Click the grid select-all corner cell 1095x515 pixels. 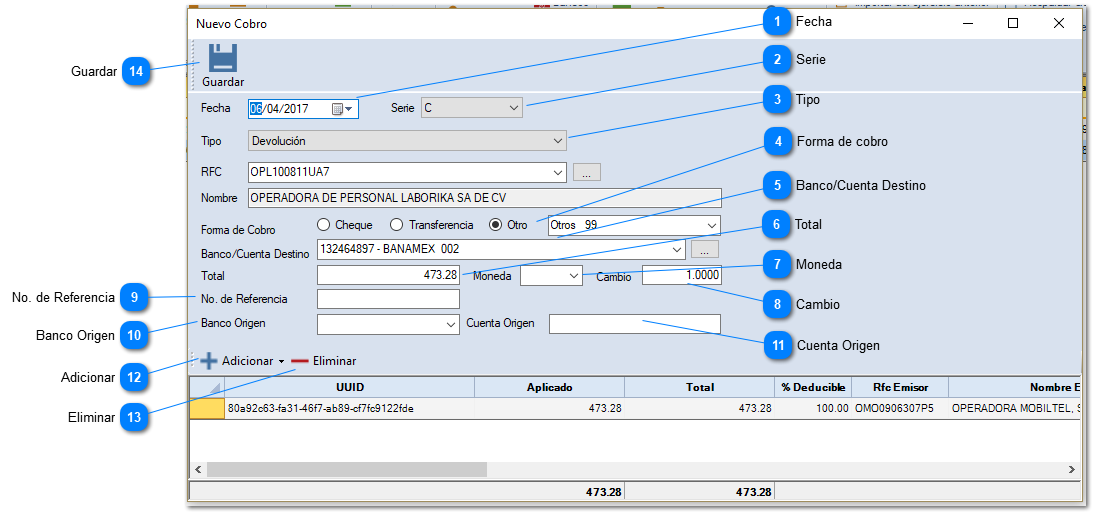click(x=207, y=387)
